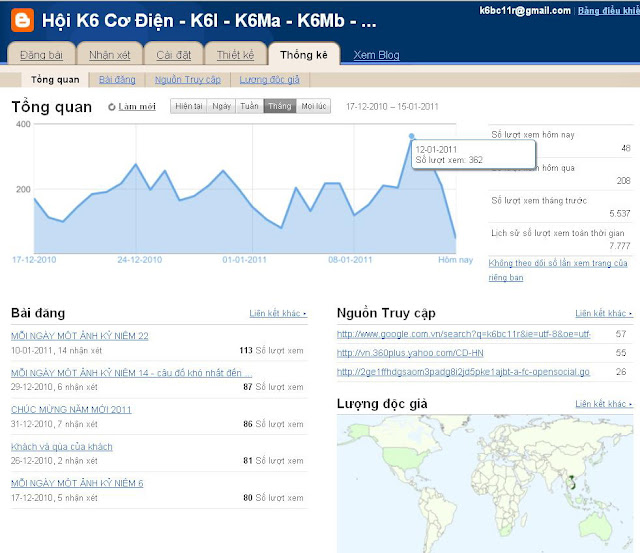
Task: Open post MỖI NGÀY MỘT ẢNH KỶ NIỆM 6
Action: (77, 483)
